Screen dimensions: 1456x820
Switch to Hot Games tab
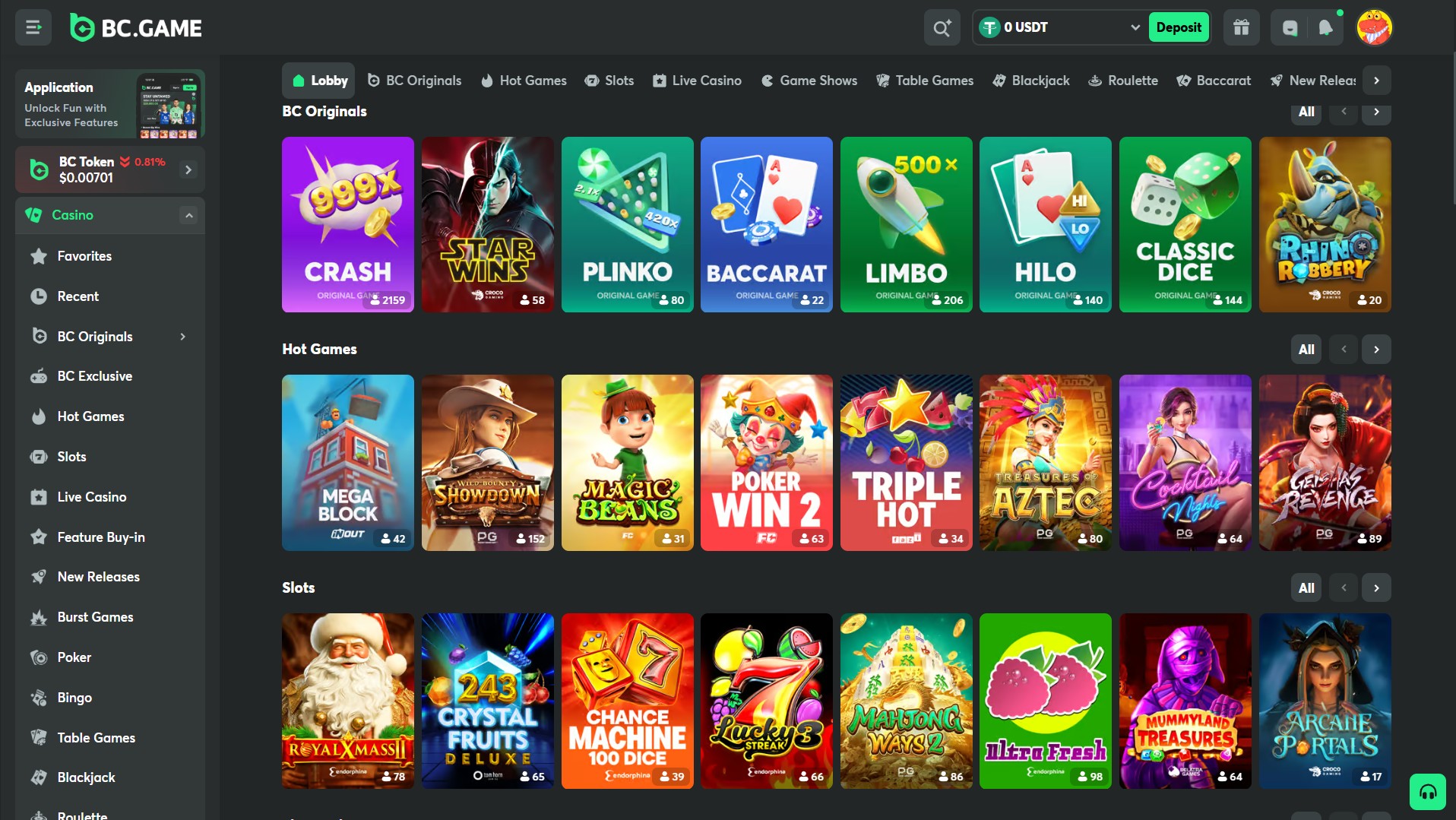524,81
